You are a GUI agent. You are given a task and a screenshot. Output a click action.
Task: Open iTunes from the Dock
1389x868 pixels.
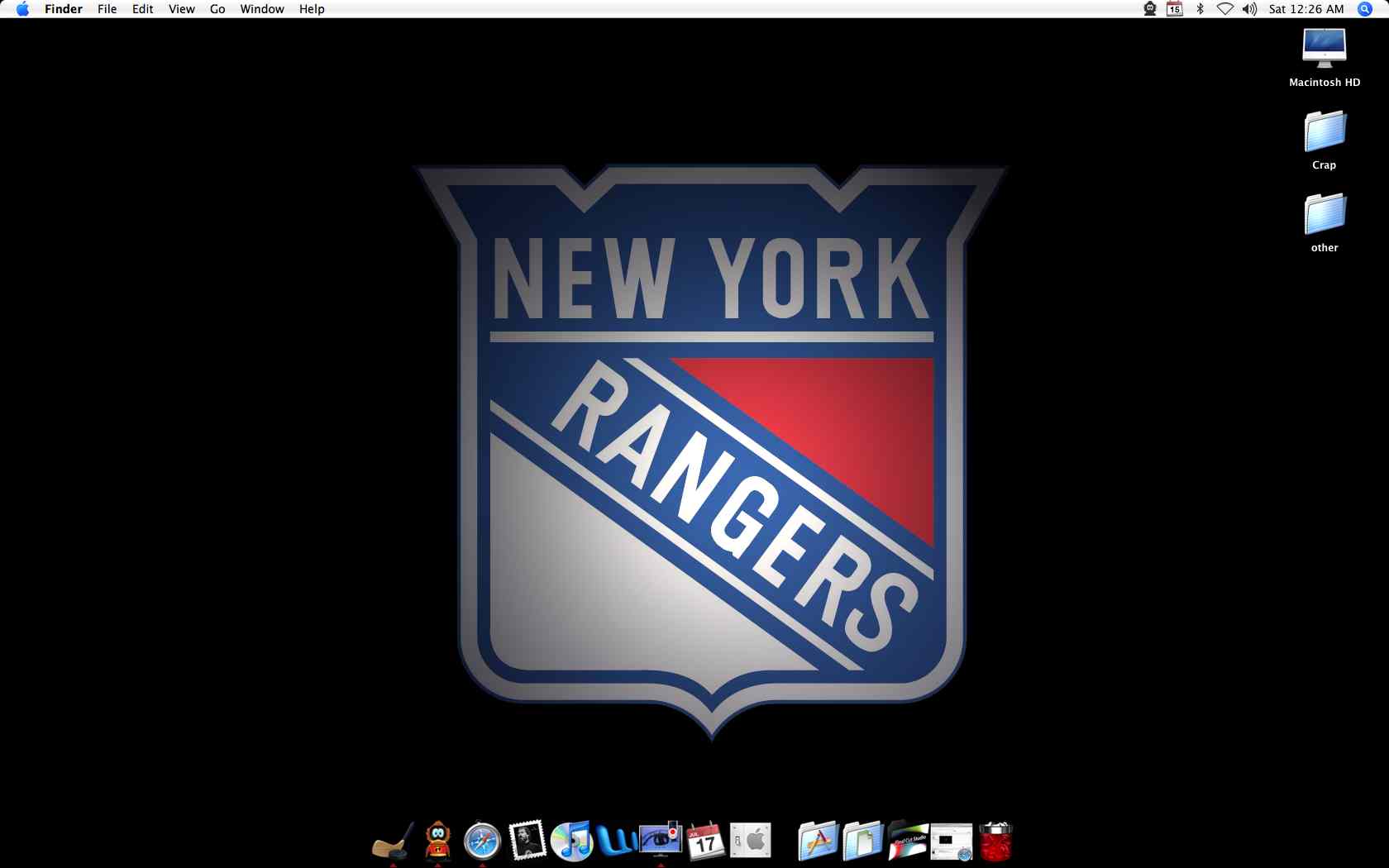[571, 842]
